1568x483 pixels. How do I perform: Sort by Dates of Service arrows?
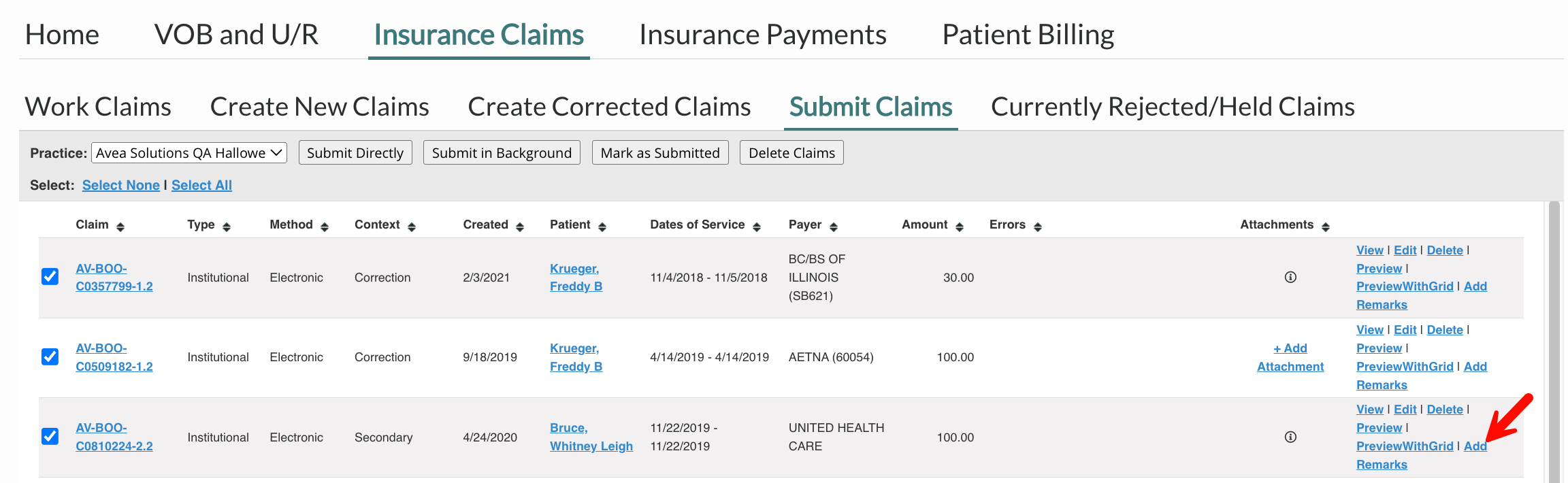(757, 227)
